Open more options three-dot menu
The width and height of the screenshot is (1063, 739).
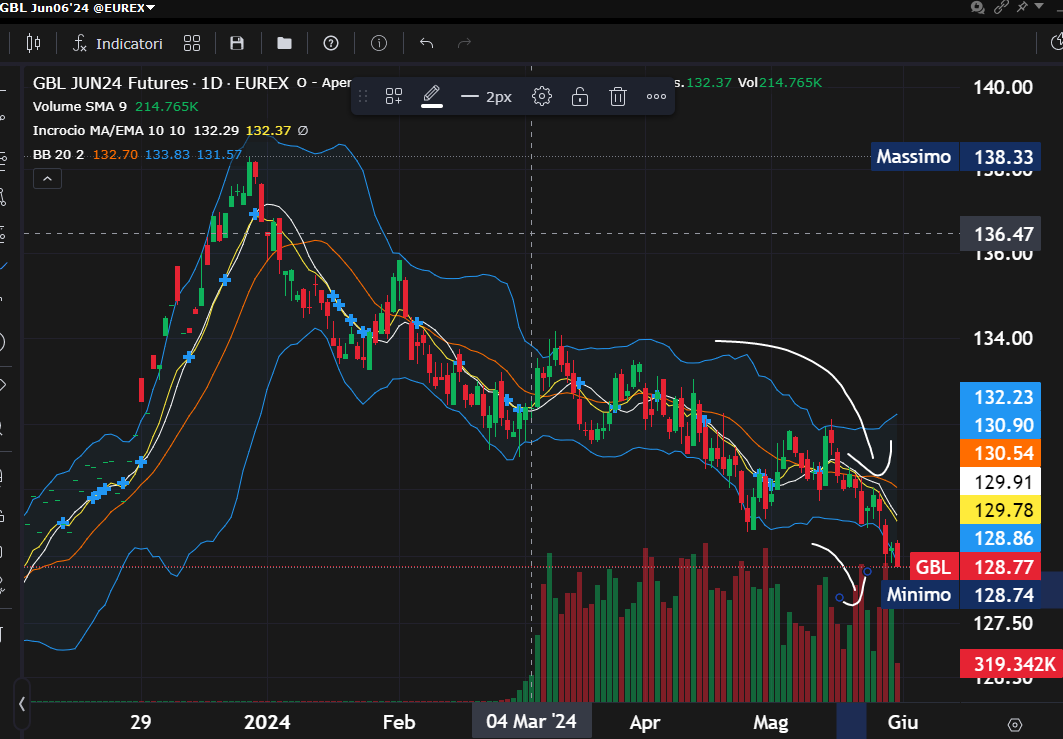[x=656, y=96]
